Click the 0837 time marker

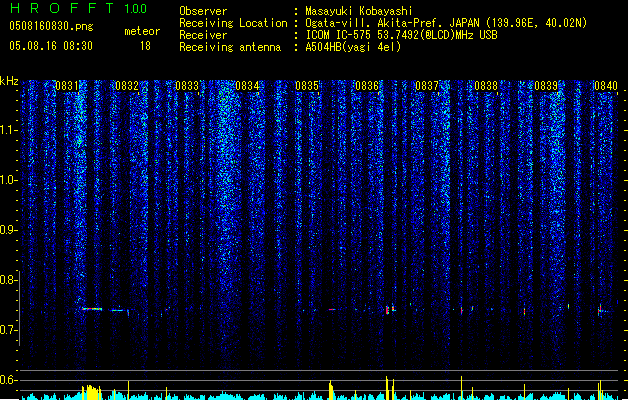pos(427,86)
